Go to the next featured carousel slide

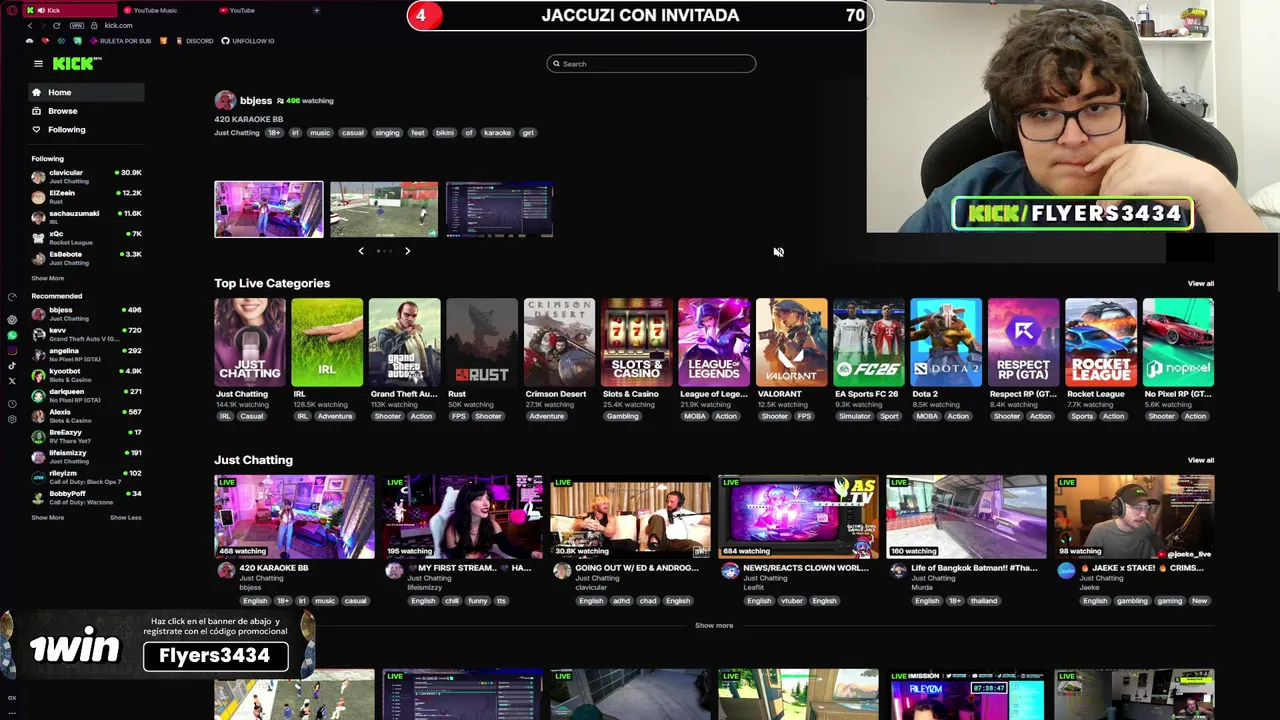point(407,251)
